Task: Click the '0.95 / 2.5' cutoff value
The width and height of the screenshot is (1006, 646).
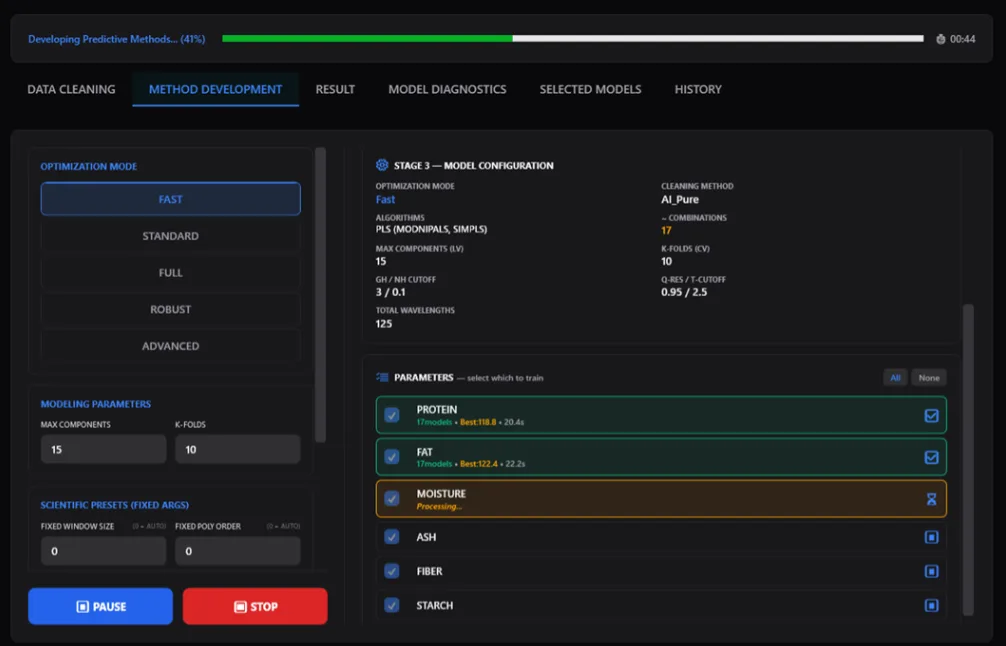Action: 684,292
